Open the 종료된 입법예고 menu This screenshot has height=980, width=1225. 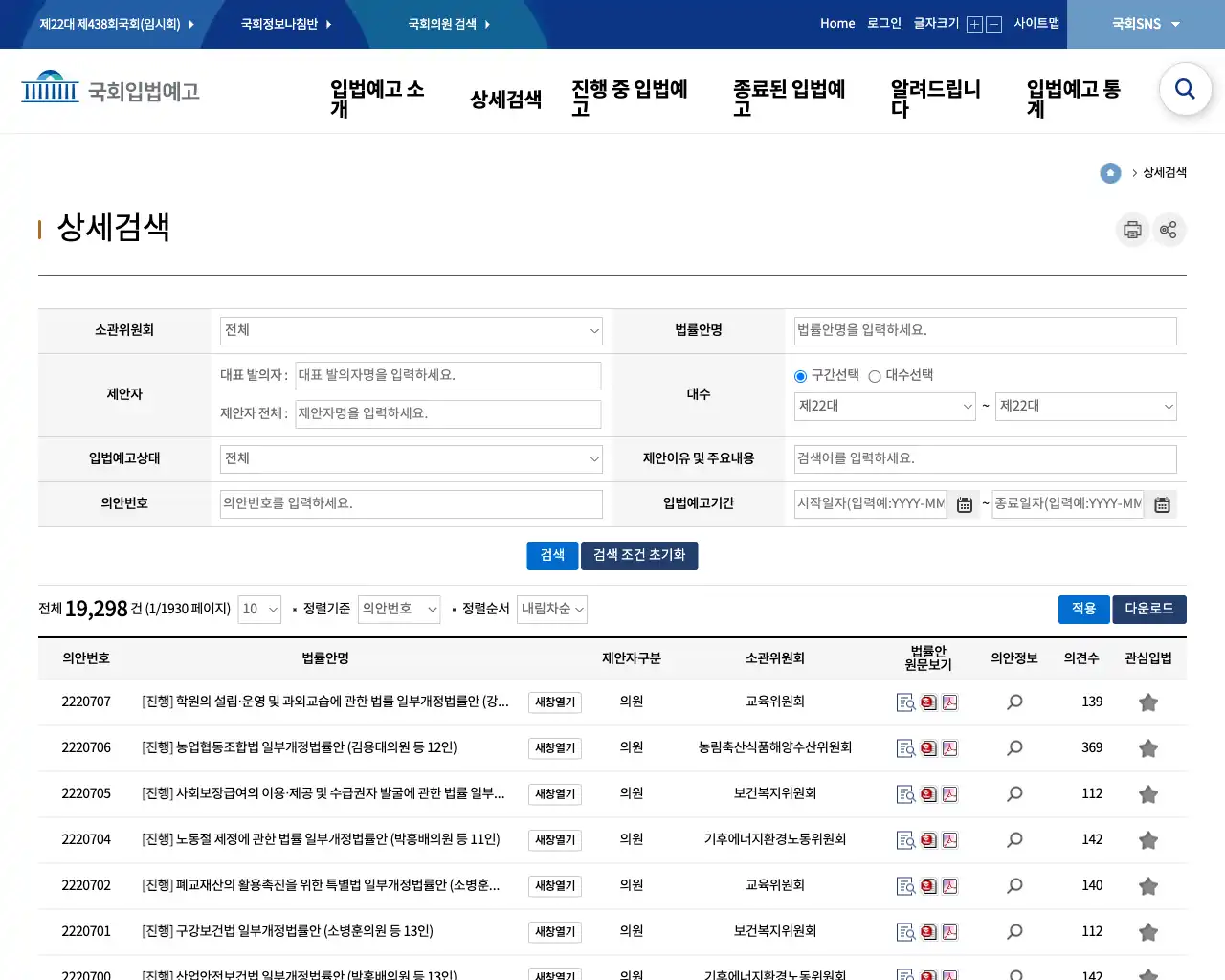(x=790, y=99)
